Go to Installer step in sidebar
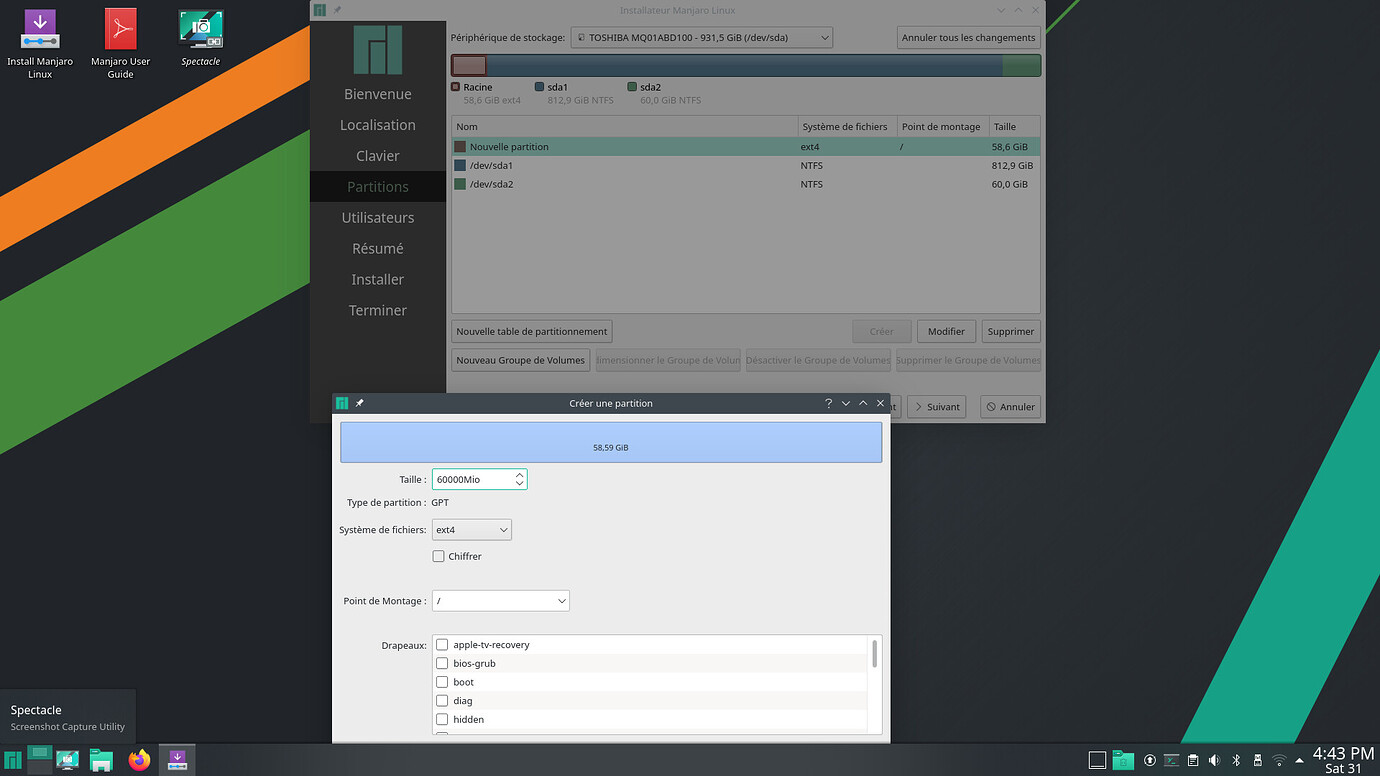 coord(378,280)
